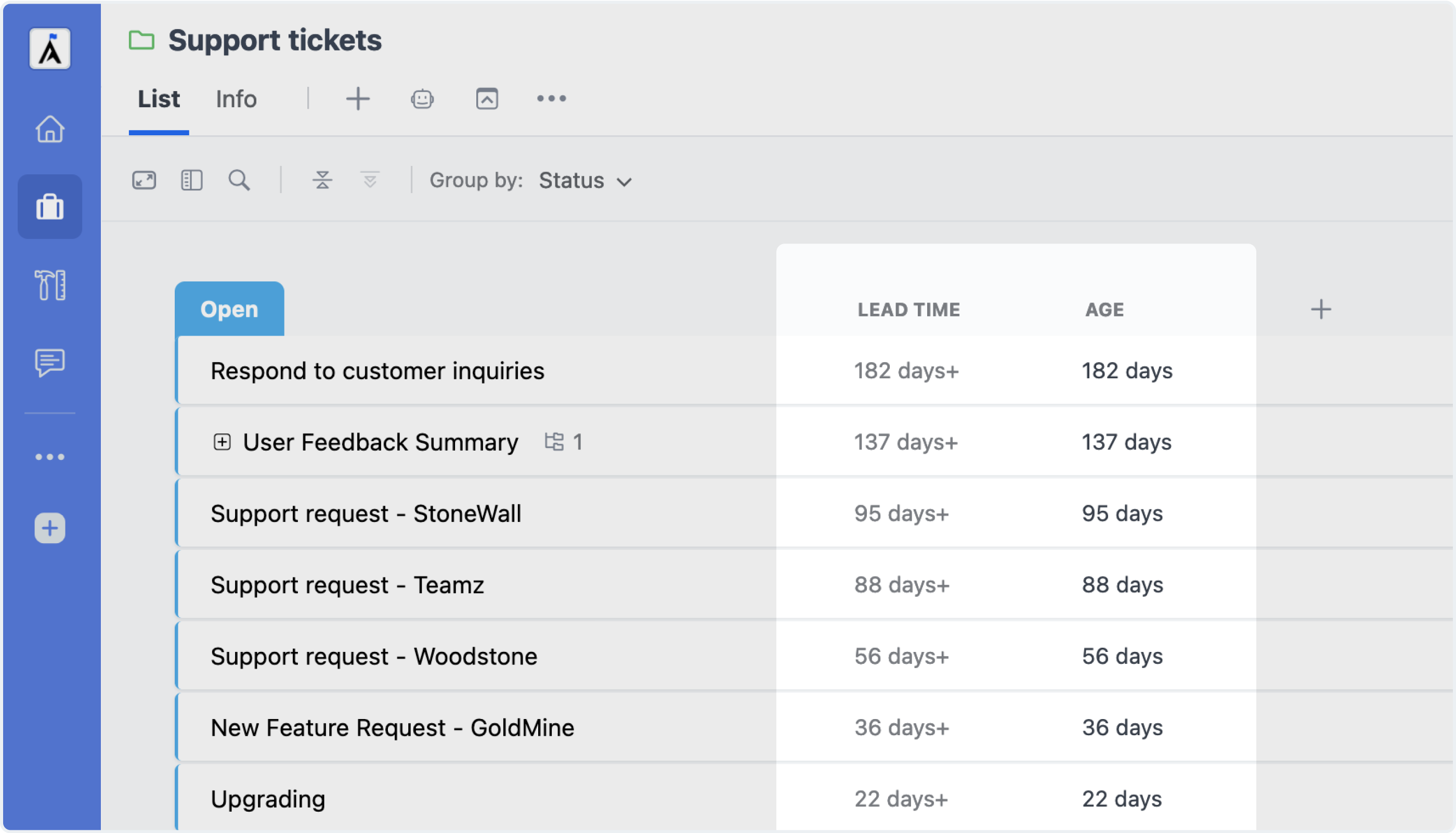Open Support request - Woodstone task
This screenshot has width=1456, height=833.
[x=374, y=656]
